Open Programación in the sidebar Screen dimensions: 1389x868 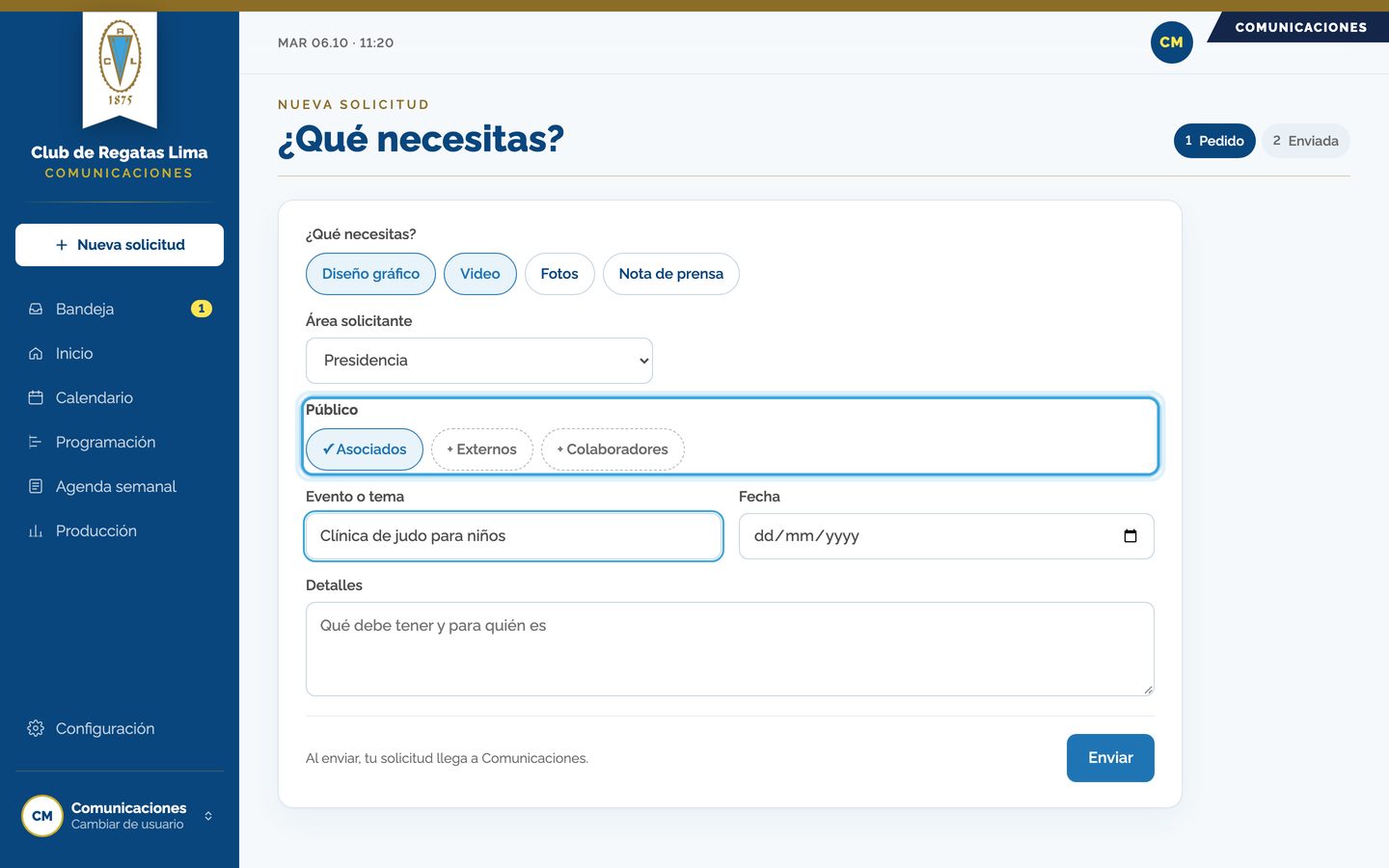120,442
